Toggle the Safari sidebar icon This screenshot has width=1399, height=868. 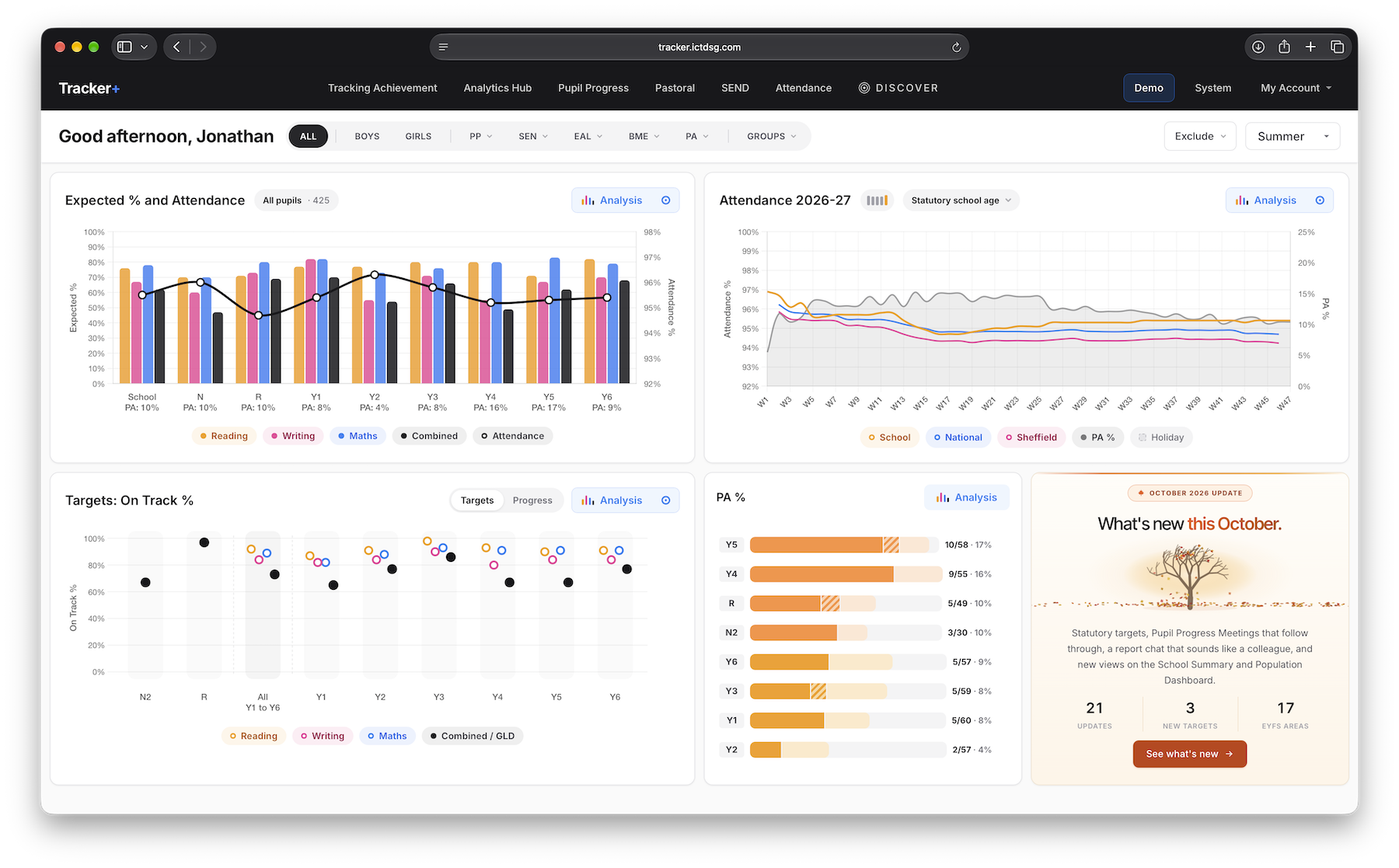tap(124, 47)
